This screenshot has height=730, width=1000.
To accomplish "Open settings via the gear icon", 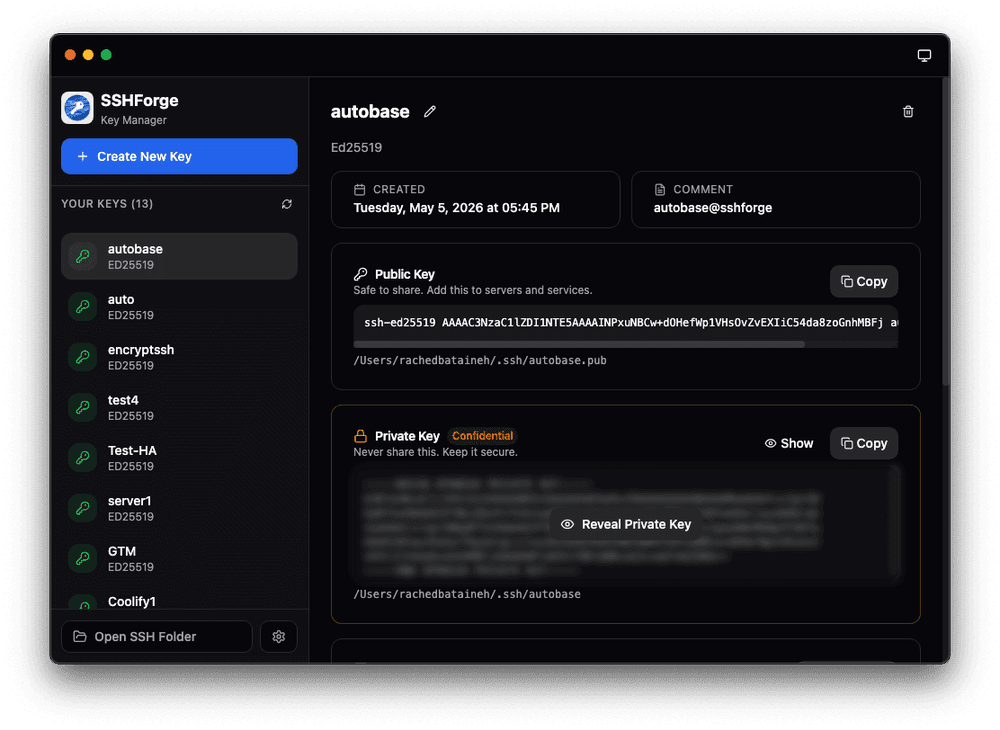I will [279, 636].
